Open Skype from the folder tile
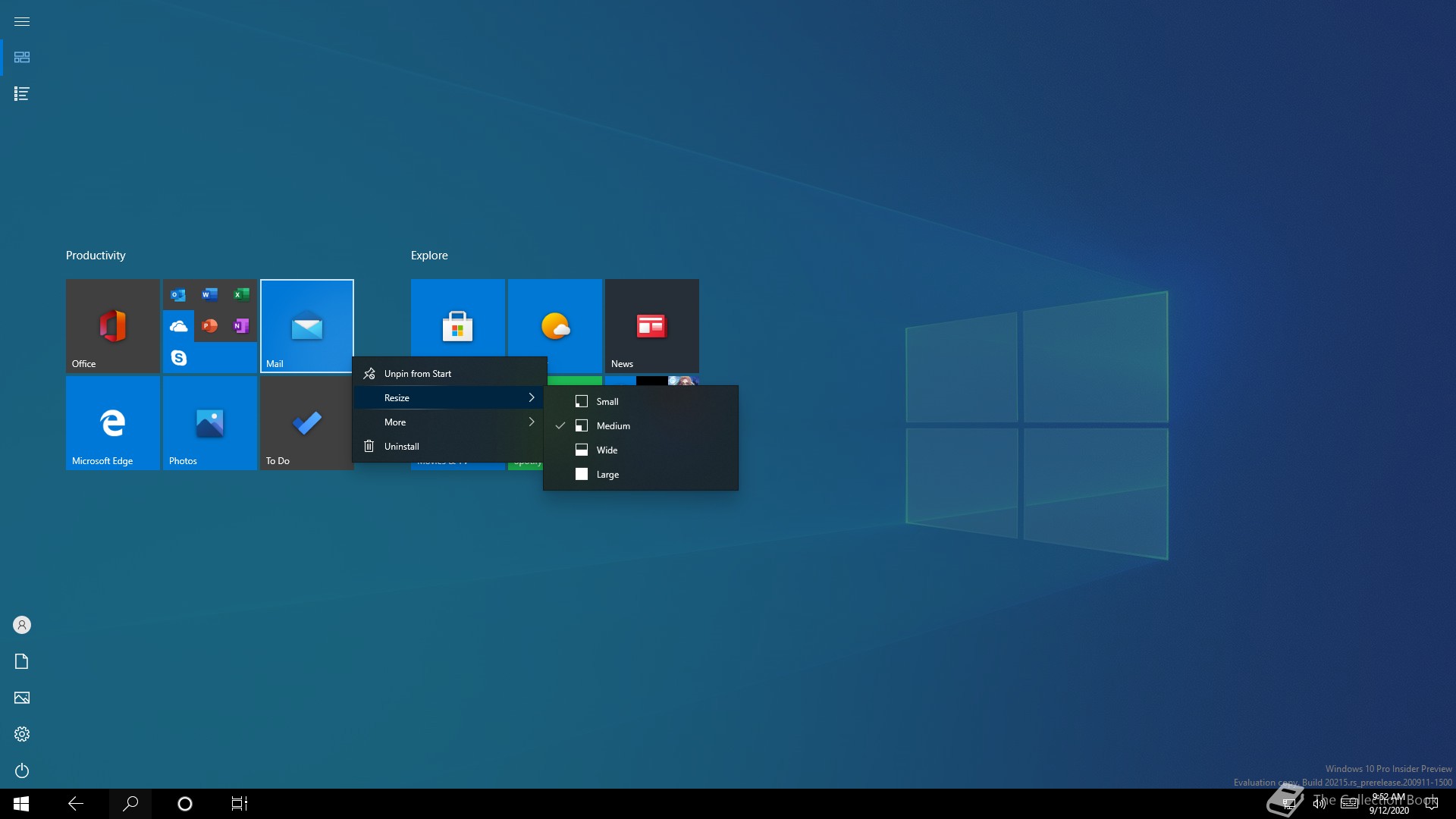This screenshot has height=819, width=1456. click(178, 357)
